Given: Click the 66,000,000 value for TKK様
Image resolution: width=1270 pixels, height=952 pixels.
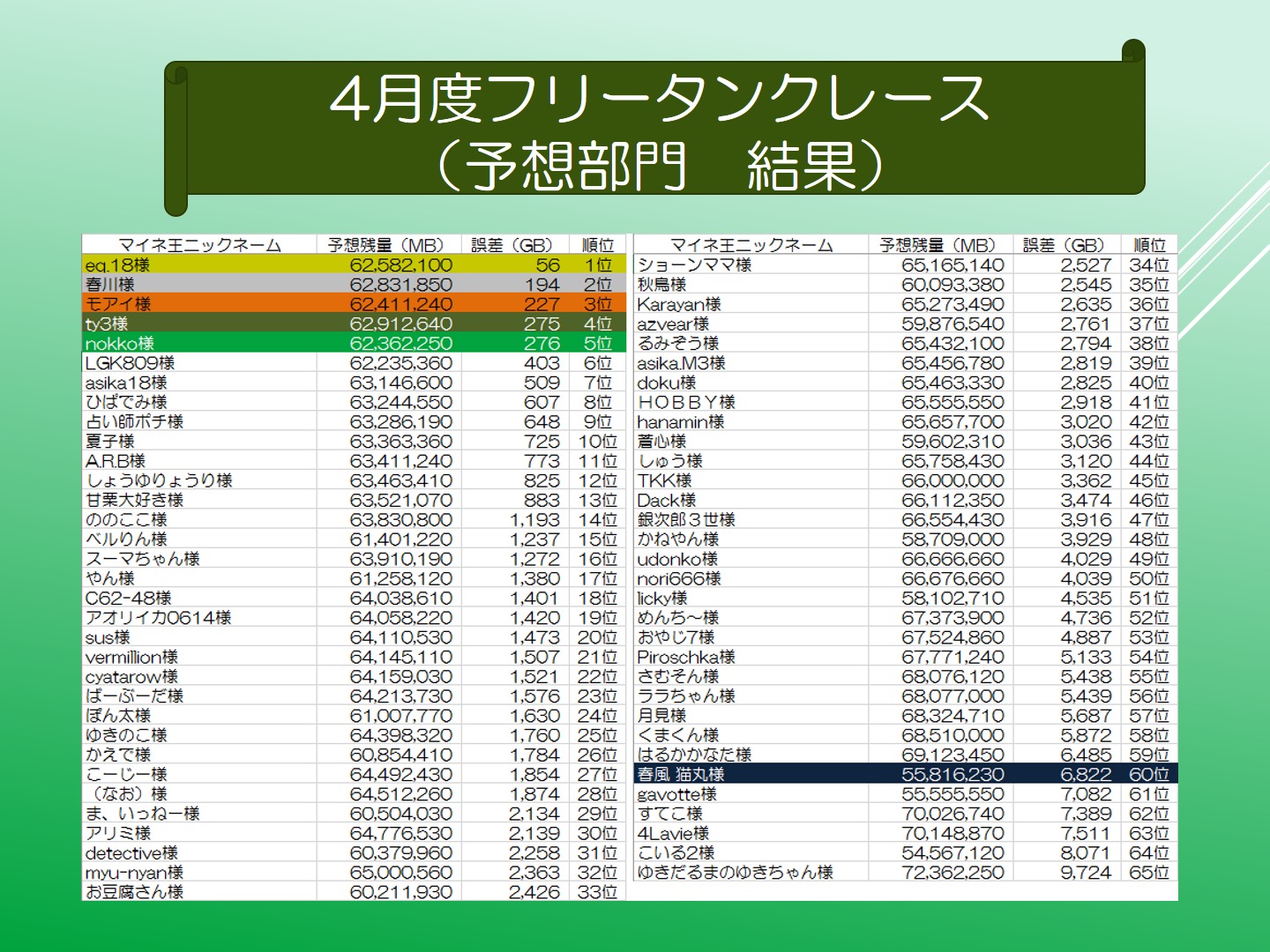Looking at the screenshot, I should pos(952,480).
